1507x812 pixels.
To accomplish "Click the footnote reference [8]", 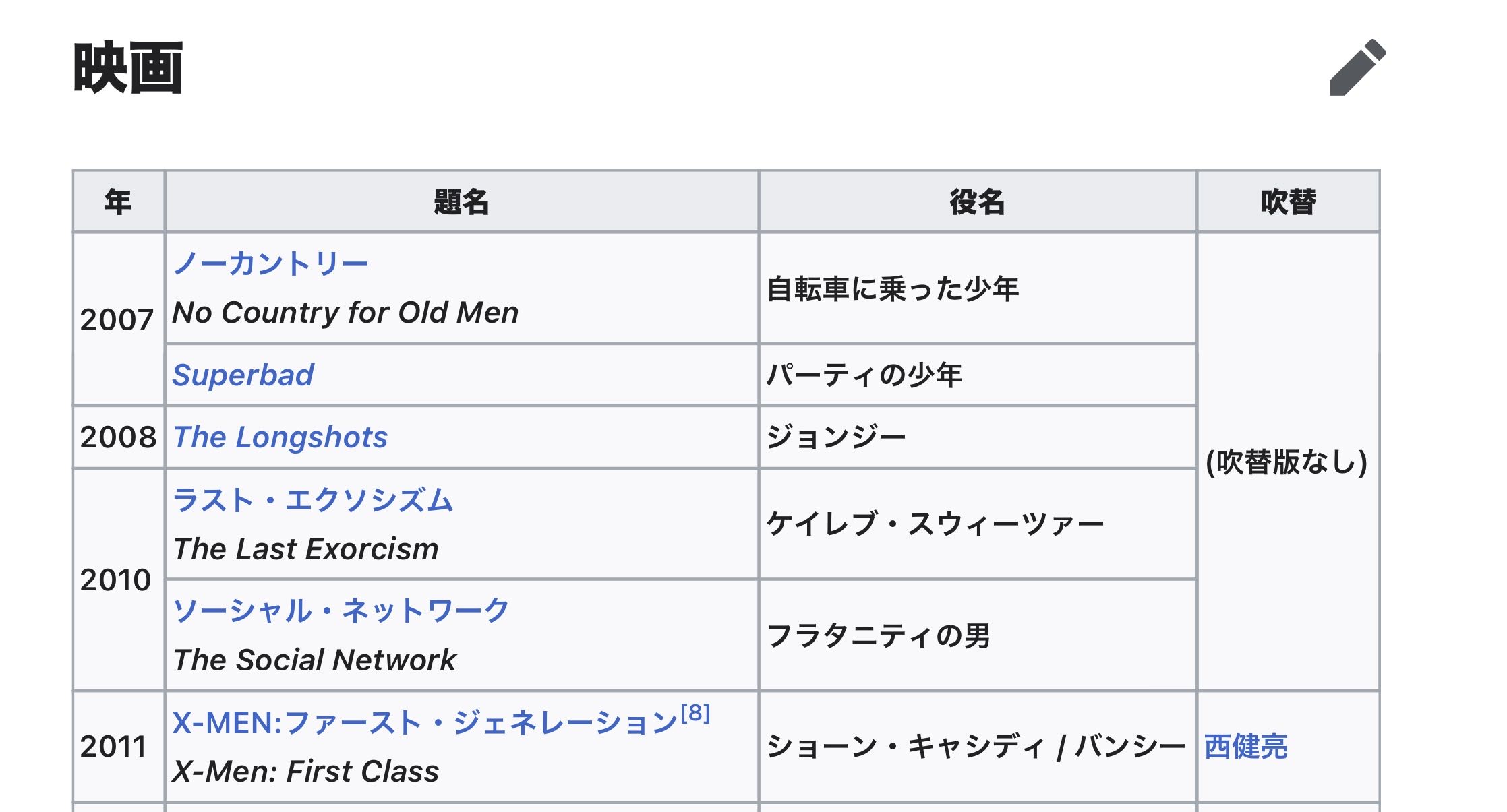I will pos(695,713).
